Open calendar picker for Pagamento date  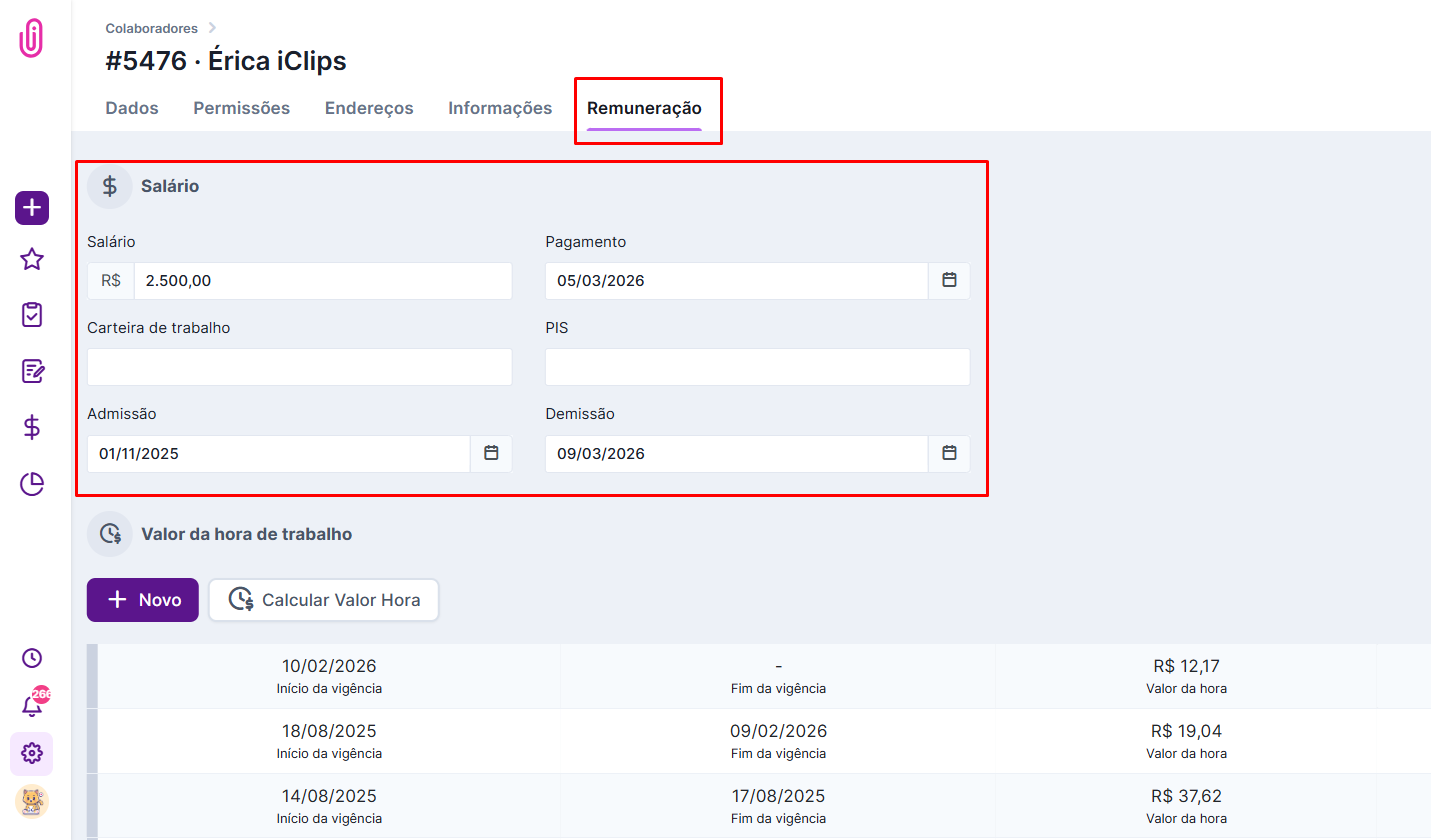[949, 281]
